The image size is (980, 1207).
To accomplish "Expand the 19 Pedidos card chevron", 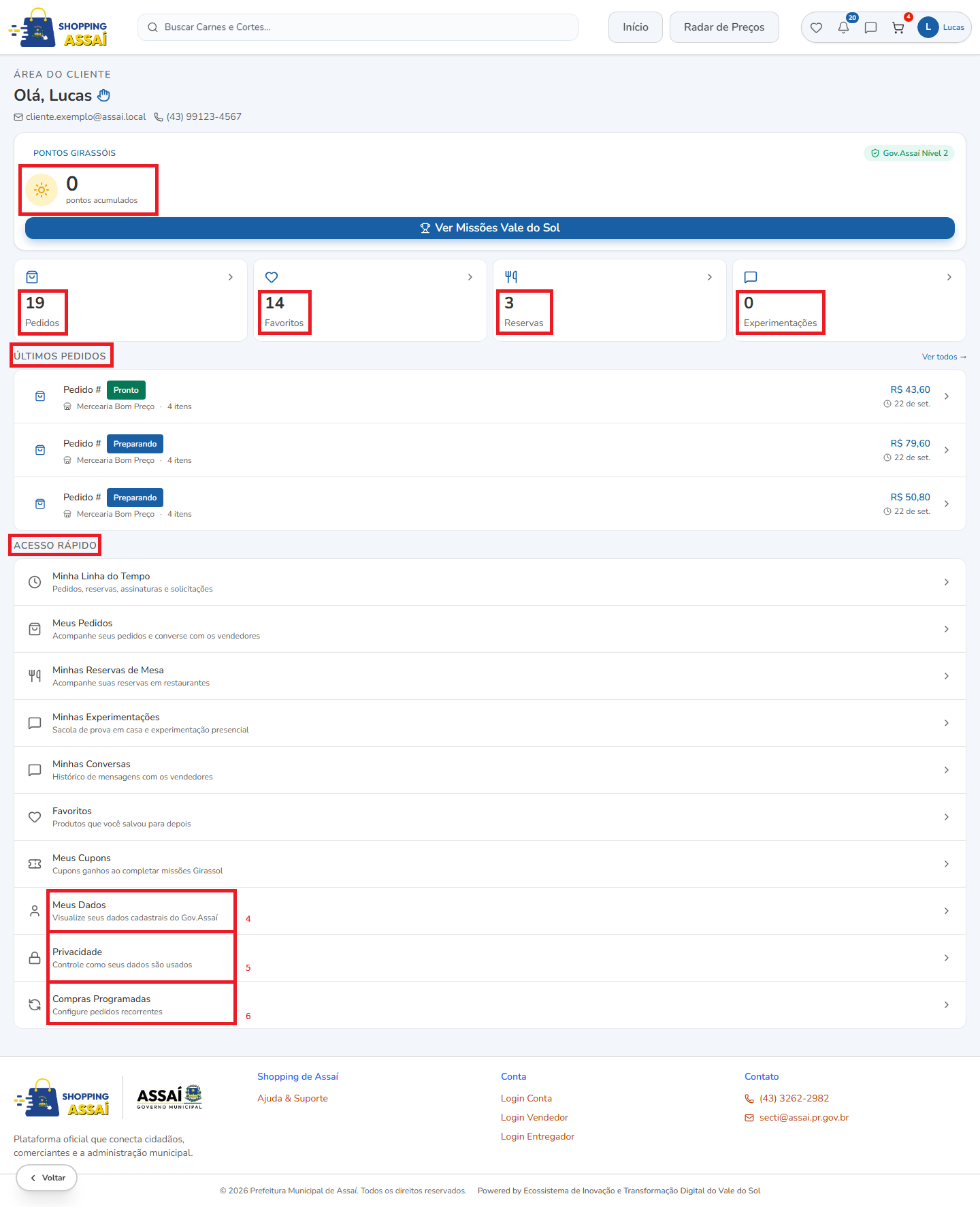I will point(231,277).
